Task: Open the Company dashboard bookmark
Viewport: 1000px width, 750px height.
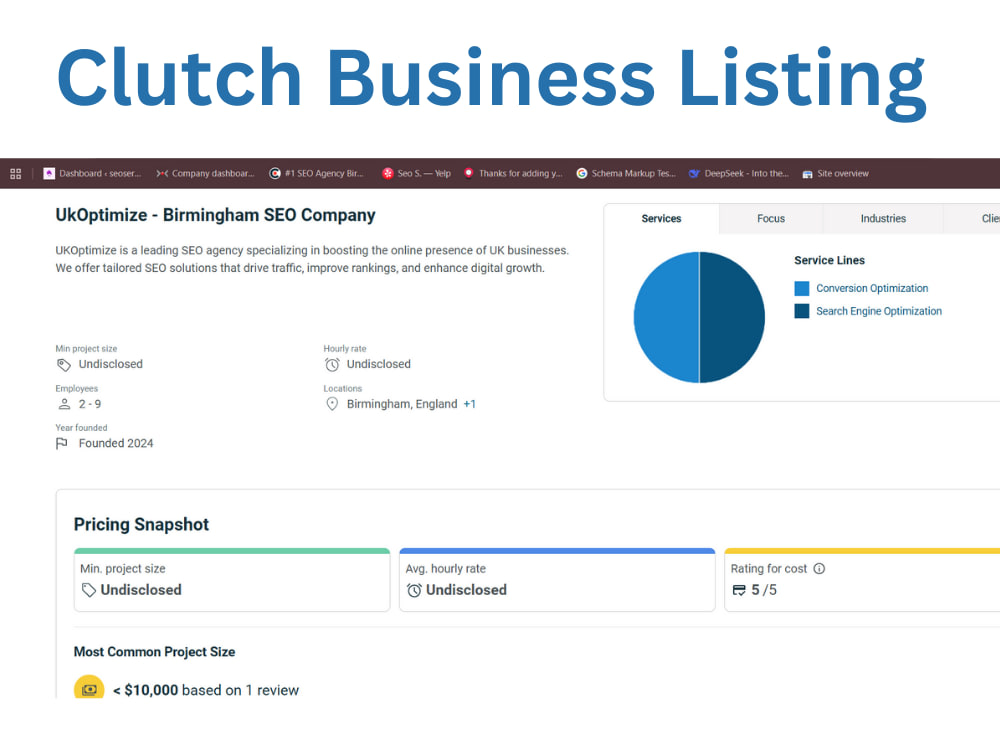Action: click(205, 173)
